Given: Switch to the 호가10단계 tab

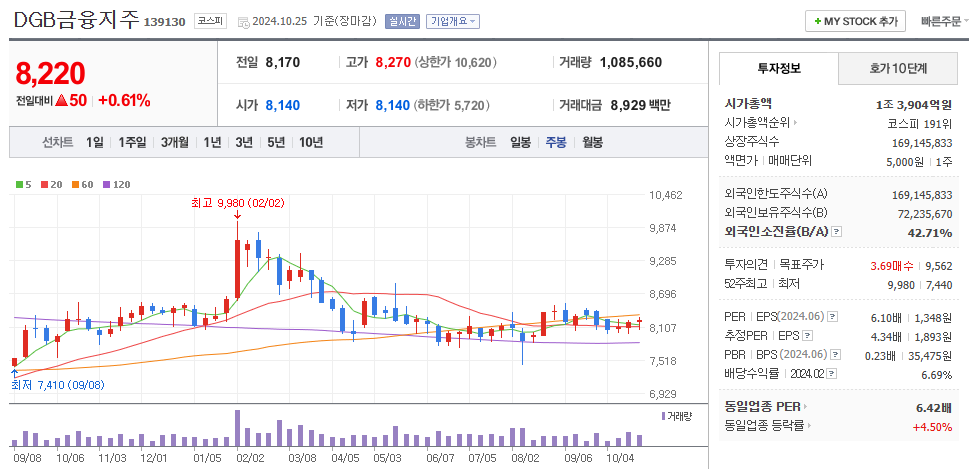Looking at the screenshot, I should tap(898, 69).
